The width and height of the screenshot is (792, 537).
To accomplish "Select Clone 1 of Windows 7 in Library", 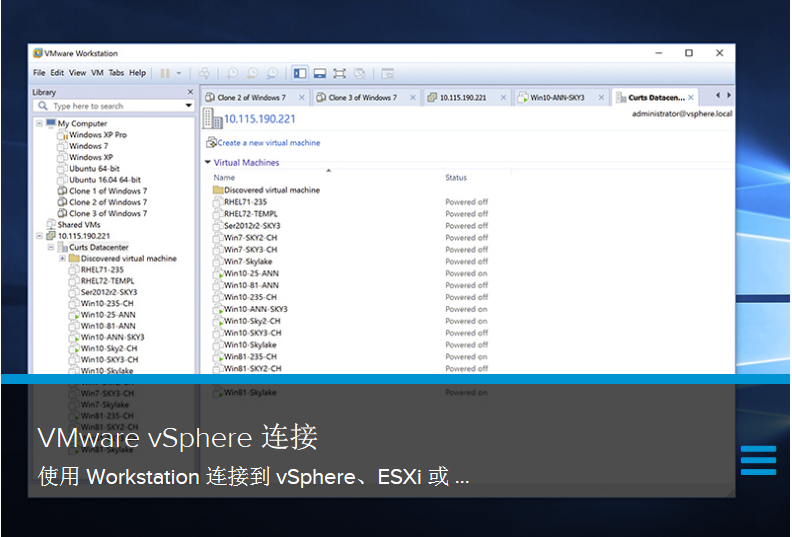I will (x=108, y=190).
